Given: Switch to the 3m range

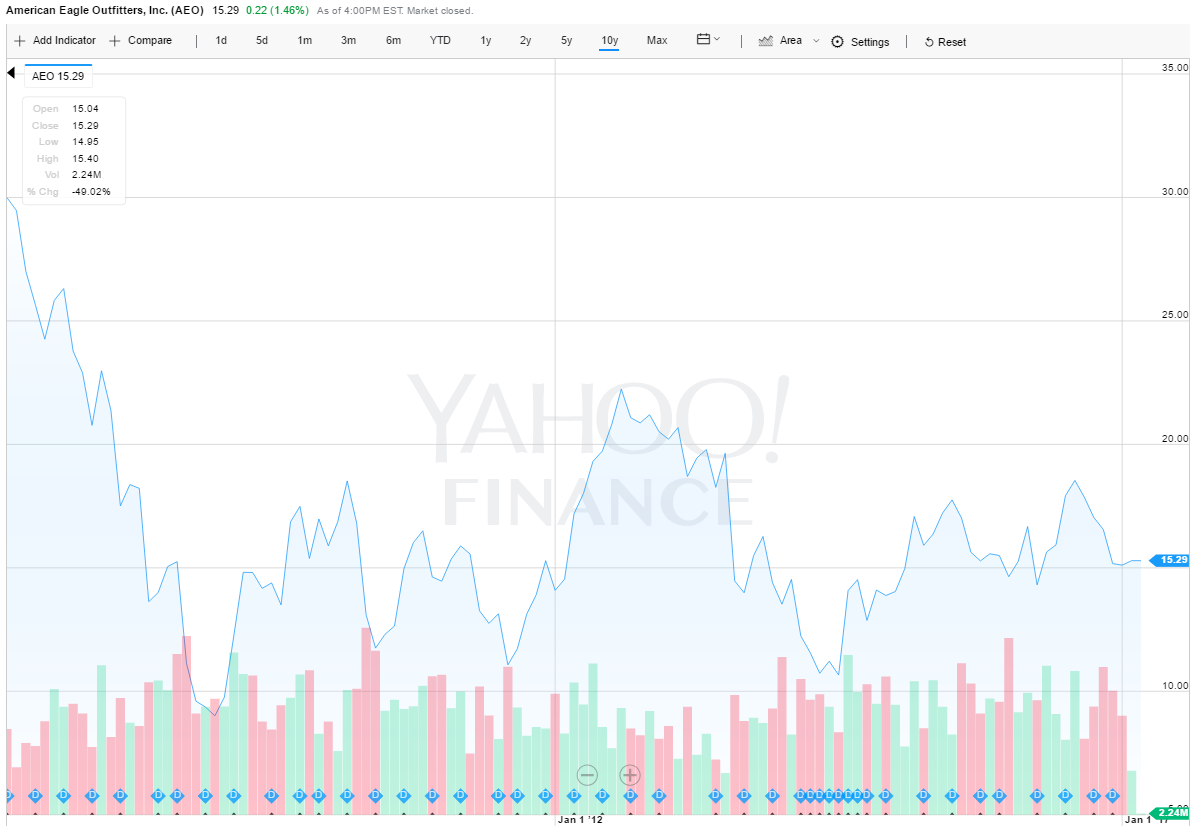Looking at the screenshot, I should [x=348, y=40].
